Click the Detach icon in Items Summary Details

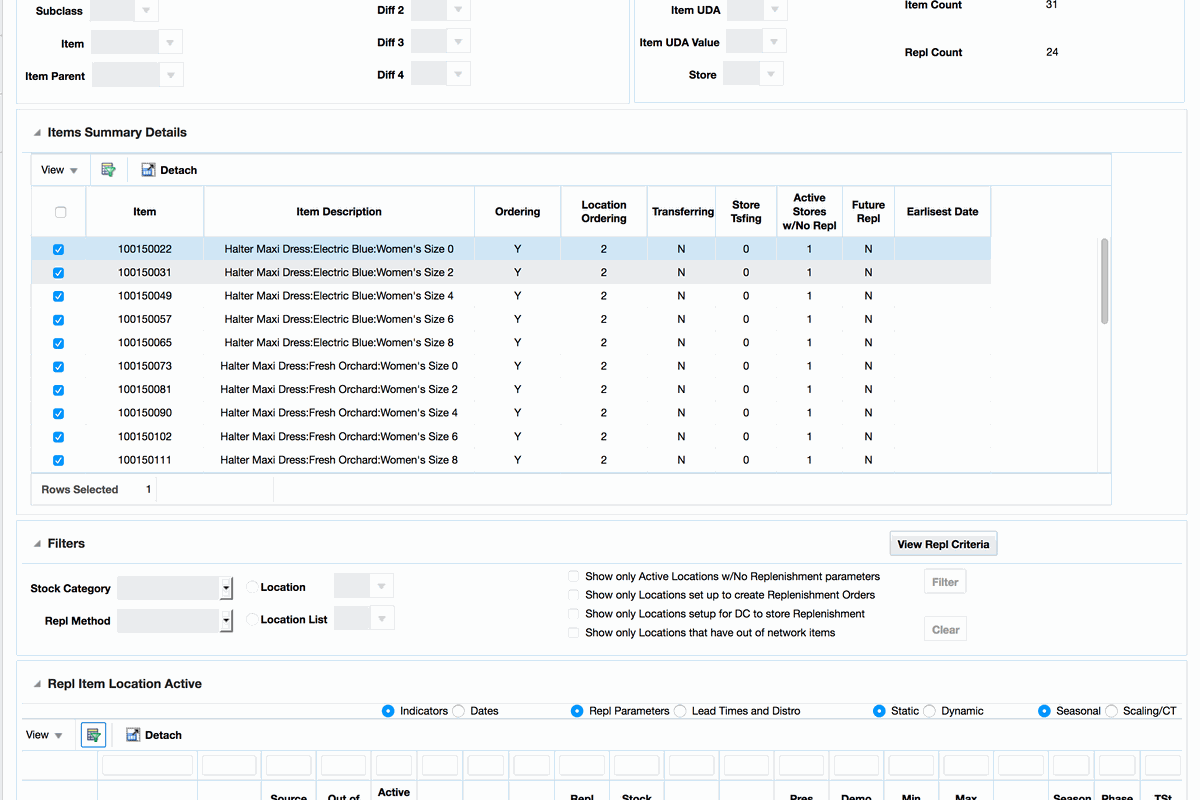coord(148,170)
